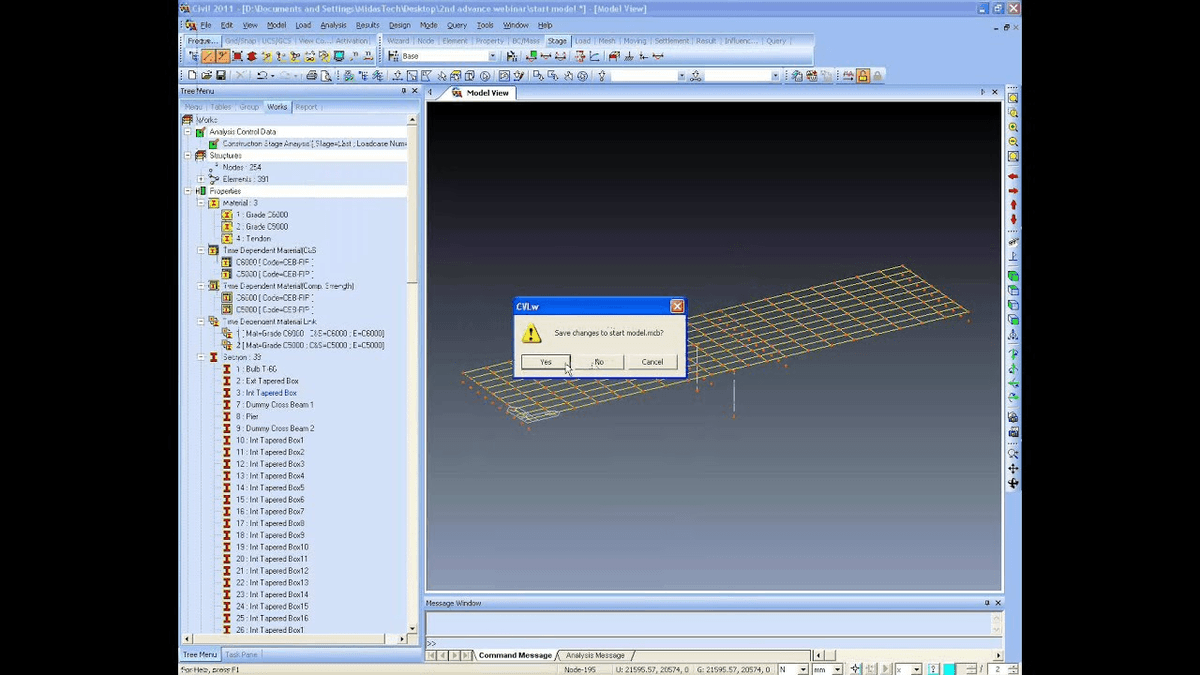Switch to the Load toolbar tab
The width and height of the screenshot is (1200, 675).
[x=582, y=41]
